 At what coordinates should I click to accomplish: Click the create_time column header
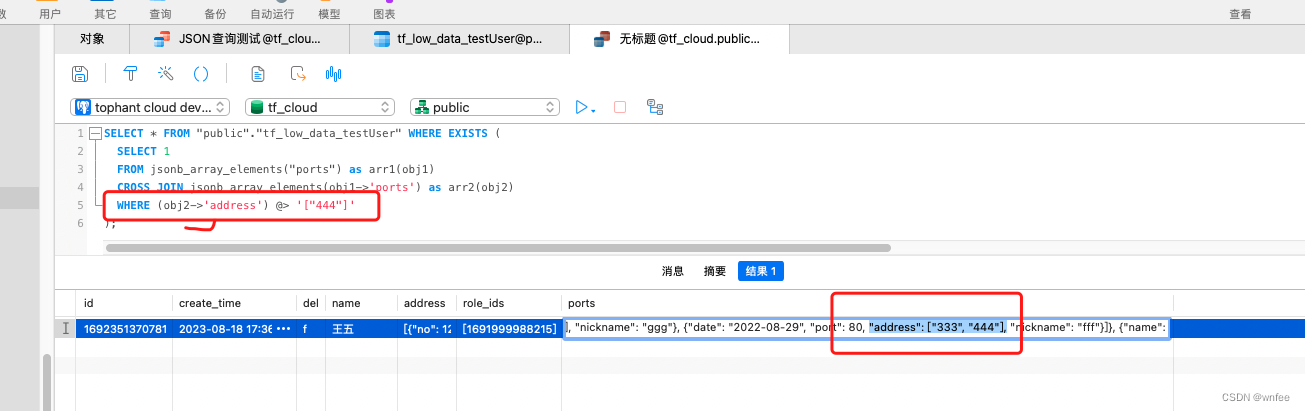coord(234,303)
